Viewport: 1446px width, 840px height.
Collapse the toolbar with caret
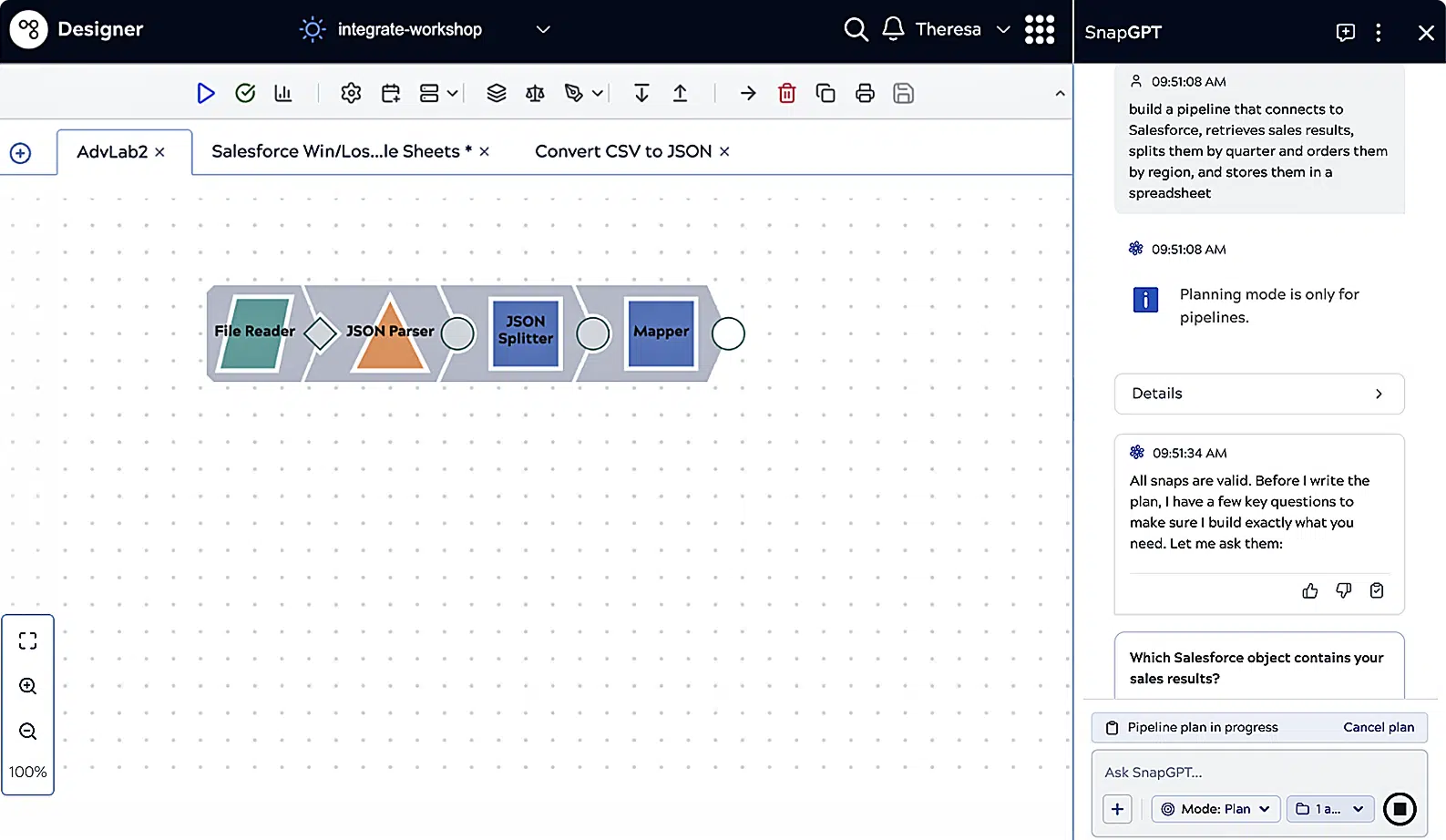point(1060,93)
